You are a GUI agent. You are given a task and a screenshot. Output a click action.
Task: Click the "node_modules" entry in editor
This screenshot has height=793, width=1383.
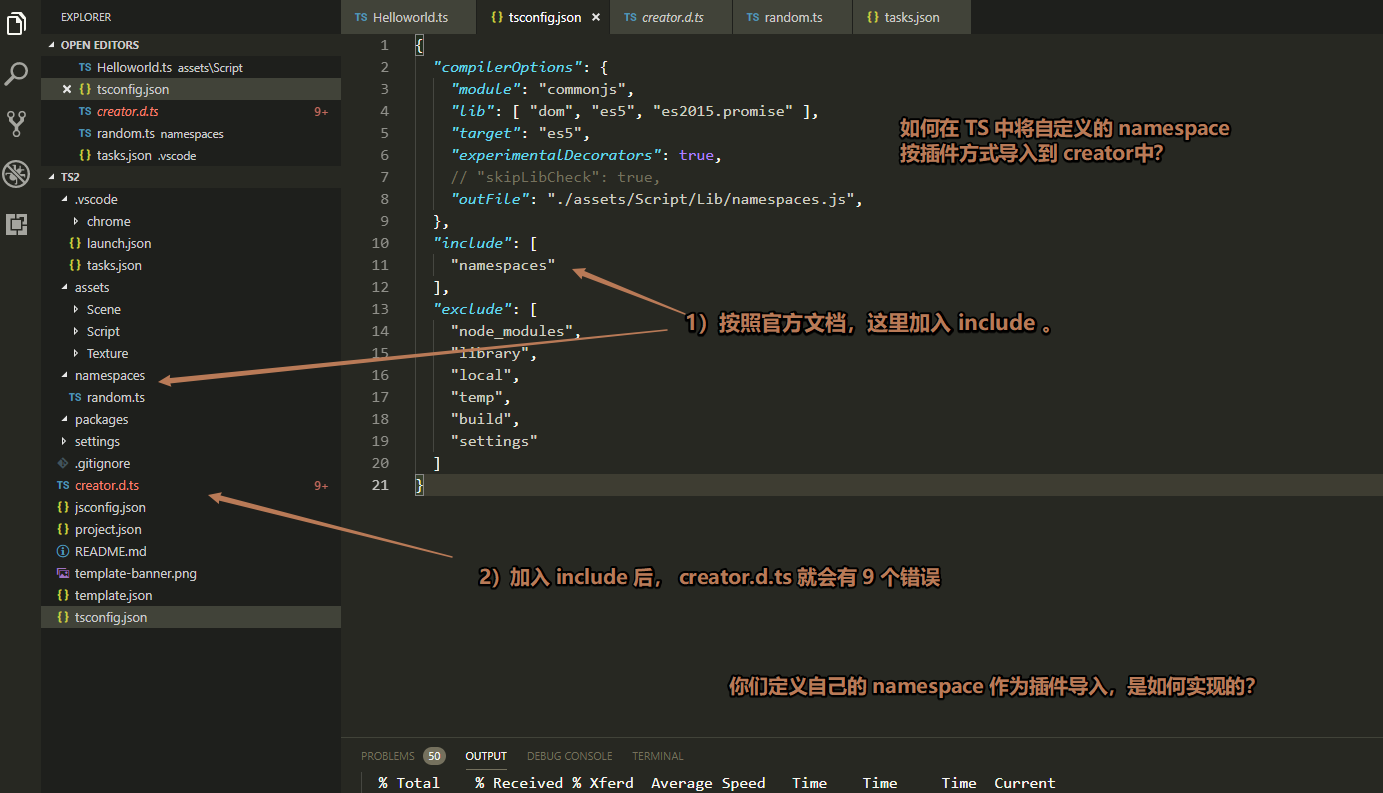click(514, 331)
